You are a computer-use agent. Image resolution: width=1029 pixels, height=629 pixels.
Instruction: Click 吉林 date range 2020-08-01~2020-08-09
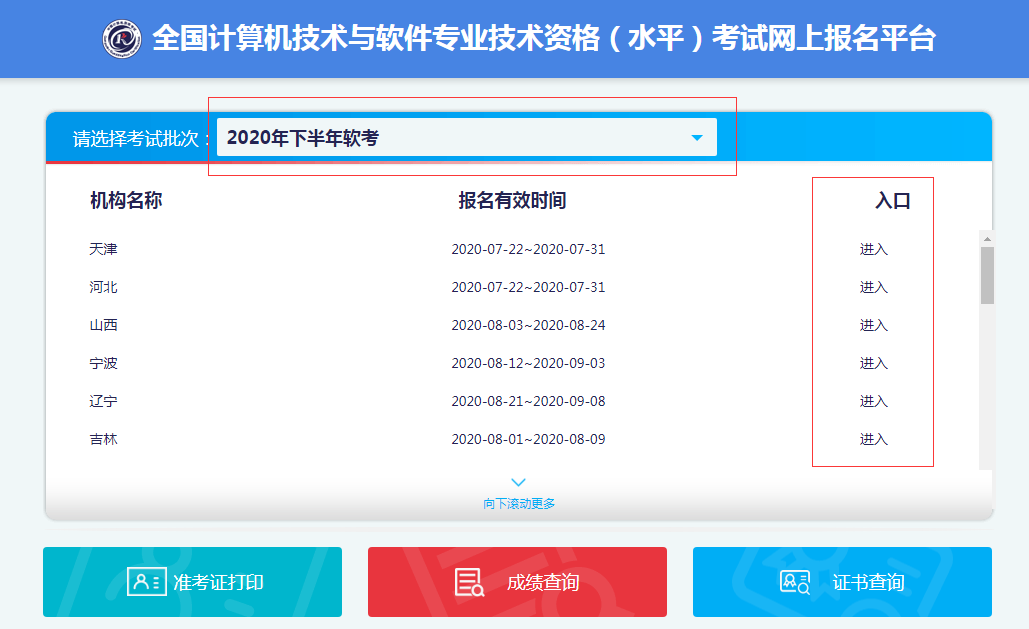528,440
